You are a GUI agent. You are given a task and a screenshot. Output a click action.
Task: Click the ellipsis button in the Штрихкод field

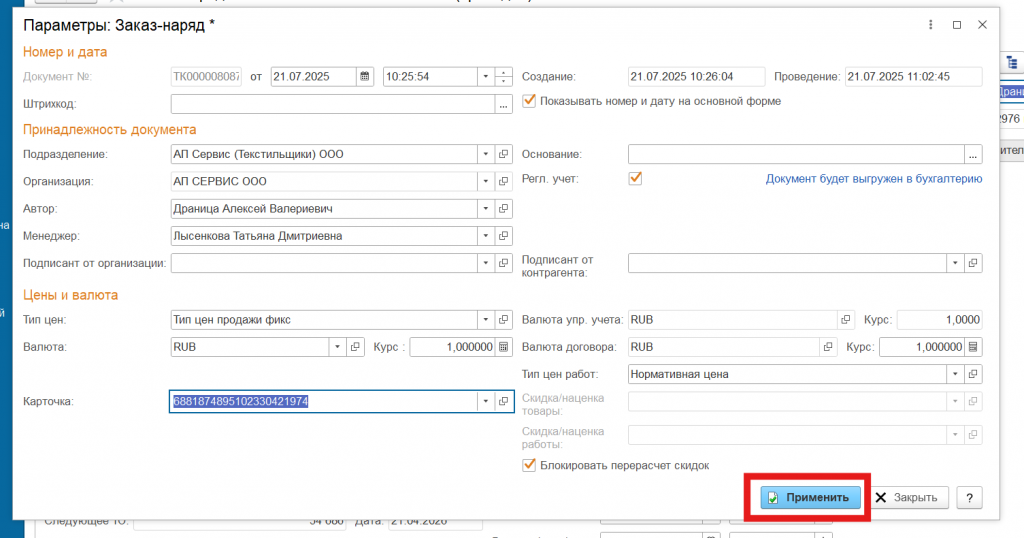click(503, 104)
